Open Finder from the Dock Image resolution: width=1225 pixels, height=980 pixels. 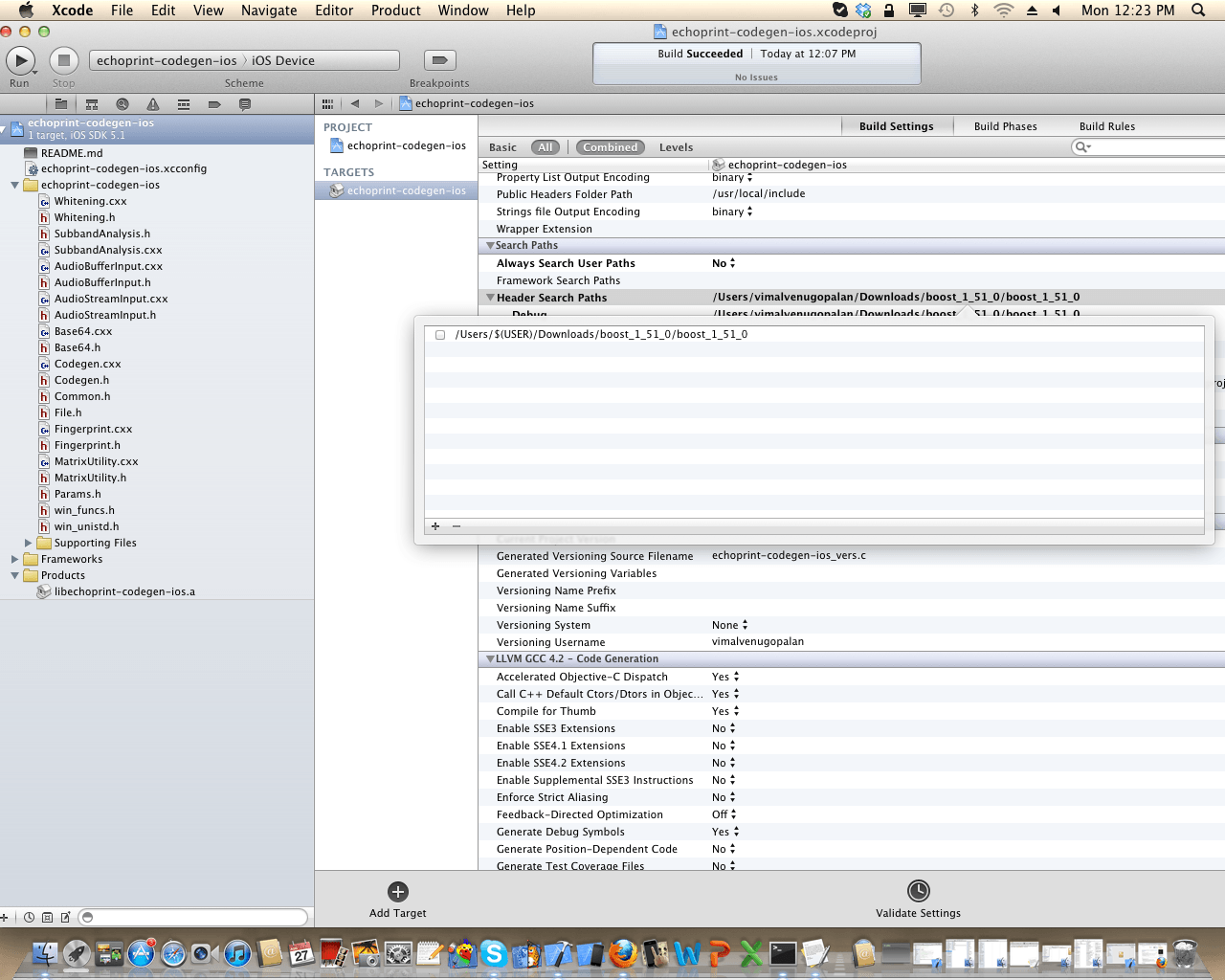tap(45, 953)
